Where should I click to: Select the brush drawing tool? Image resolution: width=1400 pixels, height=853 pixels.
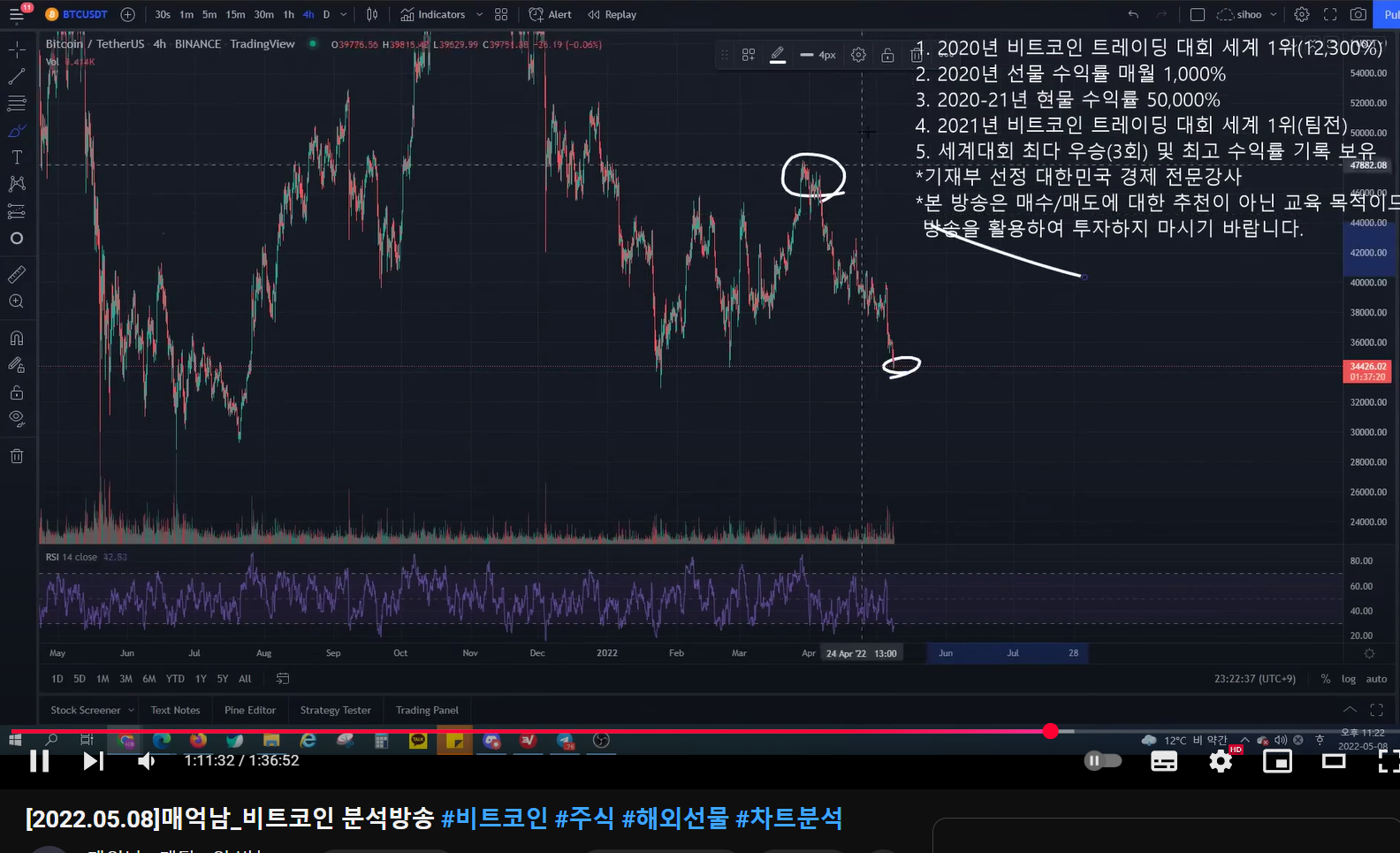(17, 131)
